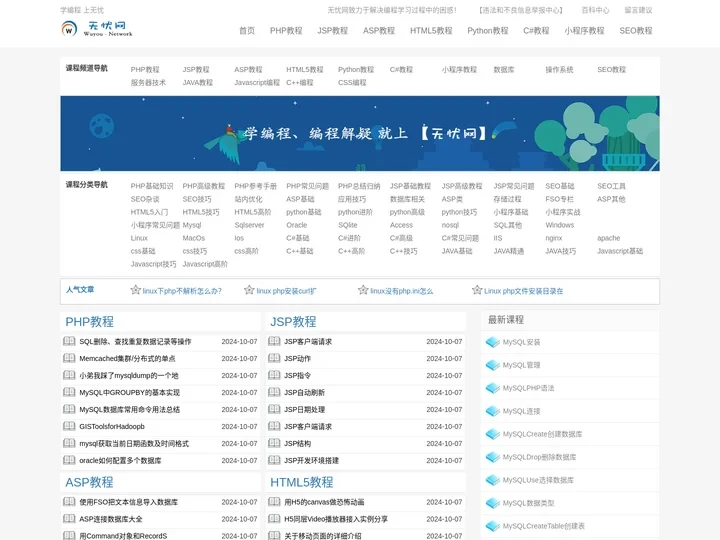Open article 用Command对象和RecordS
This screenshot has width=720, height=540.
click(123, 536)
